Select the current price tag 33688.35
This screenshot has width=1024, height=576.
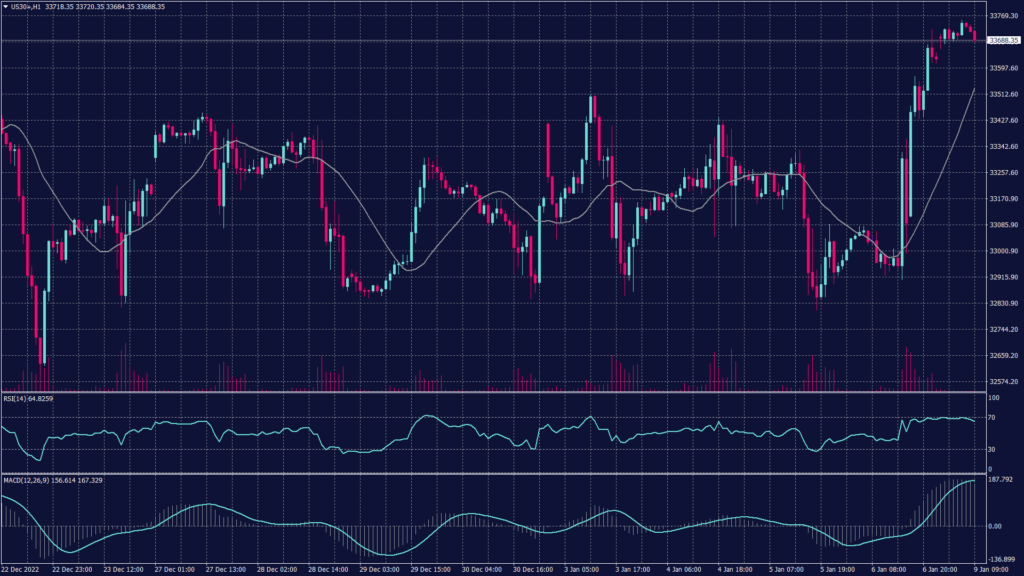1002,41
